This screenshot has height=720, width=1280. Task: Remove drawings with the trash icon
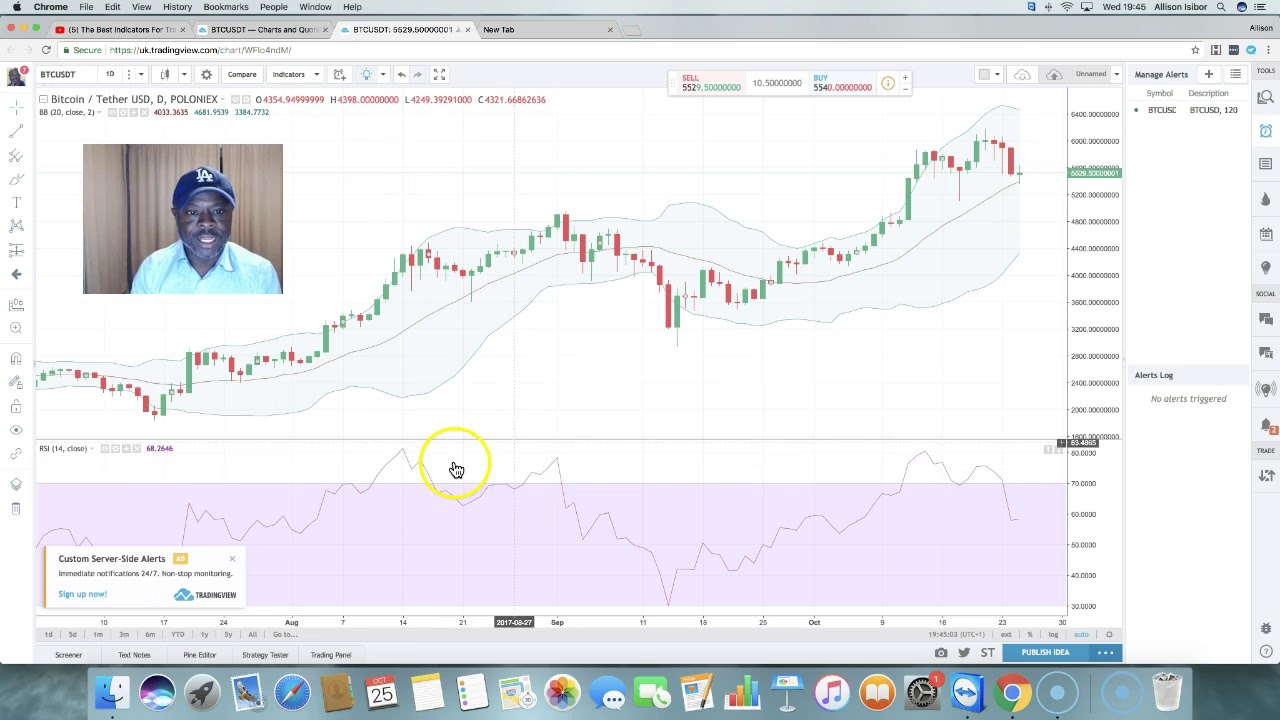(x=16, y=508)
